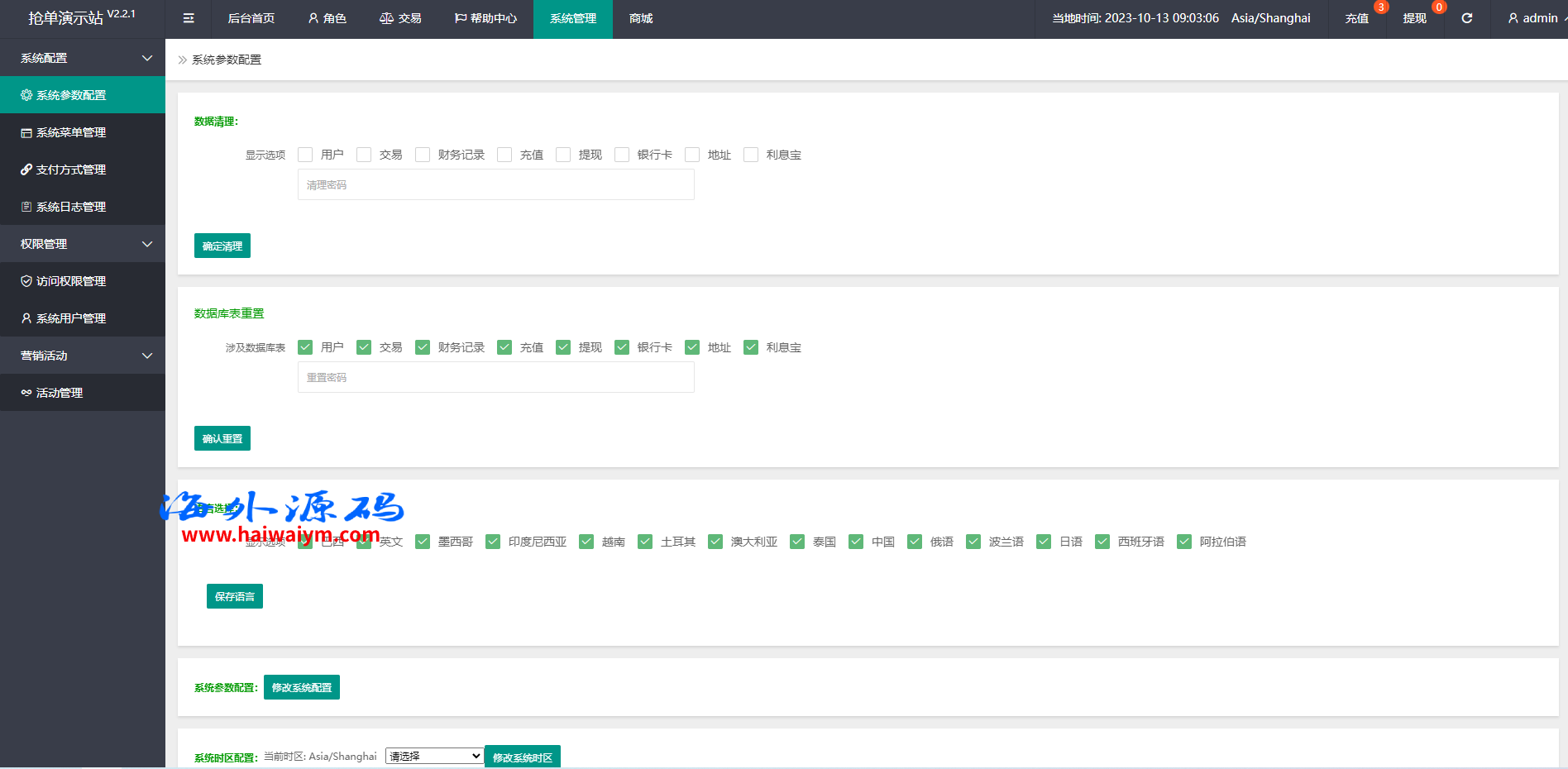Open 支付方式管理 link icon item
The image size is (1568, 769).
point(71,170)
